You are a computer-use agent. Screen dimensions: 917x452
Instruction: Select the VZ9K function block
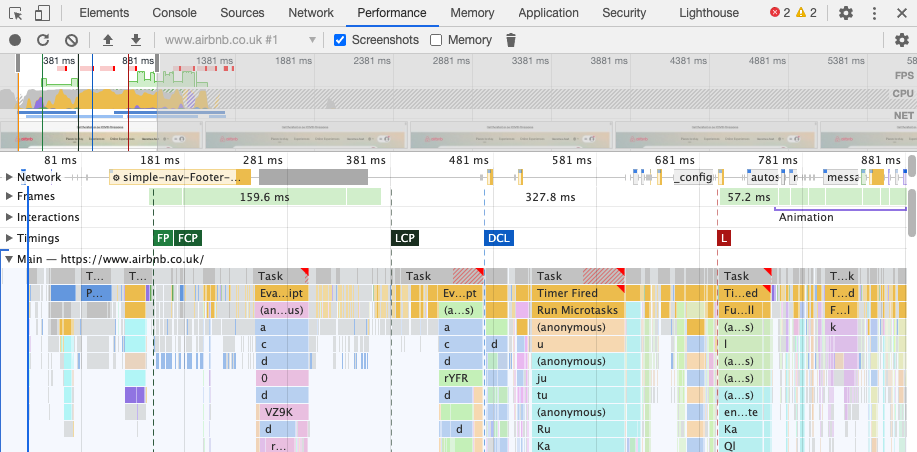coord(282,412)
